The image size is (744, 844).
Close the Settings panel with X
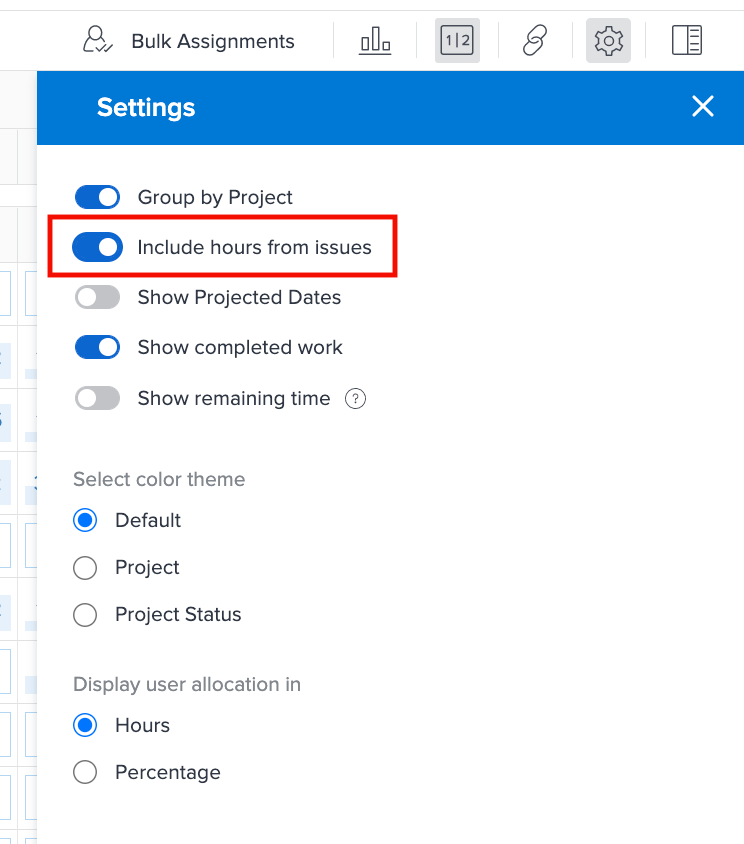coord(703,106)
